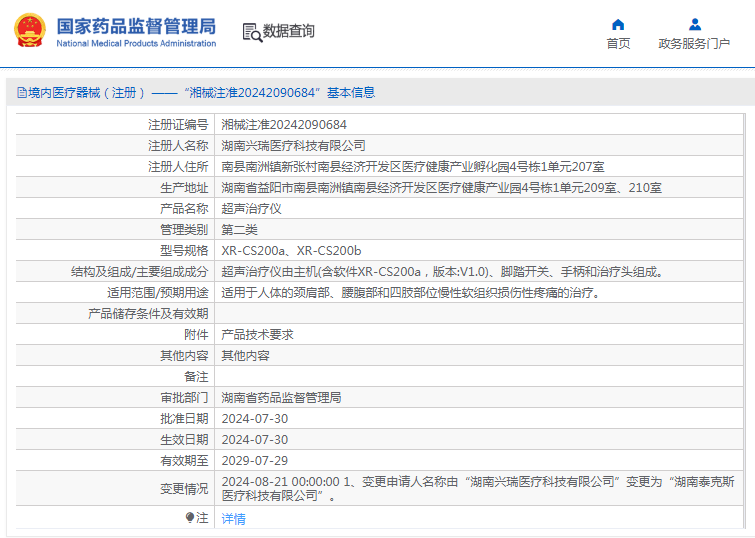
Task: Click the 附件 label
Action: 196,335
